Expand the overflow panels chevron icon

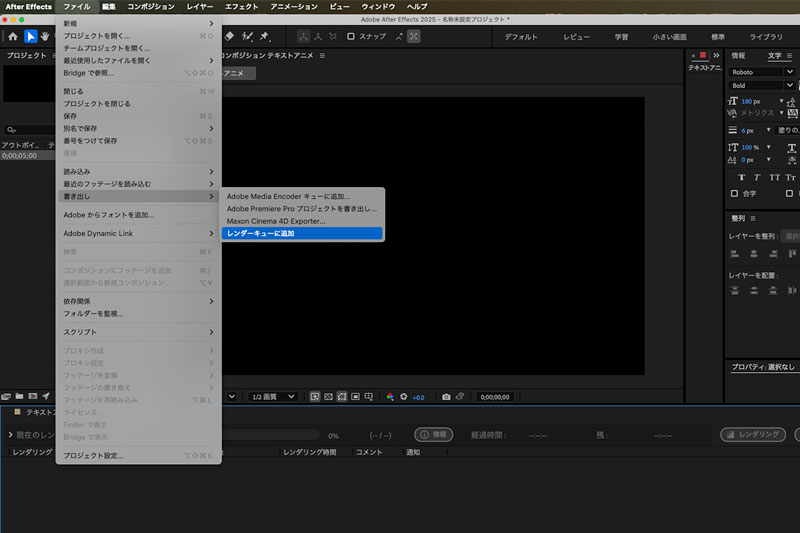716,55
